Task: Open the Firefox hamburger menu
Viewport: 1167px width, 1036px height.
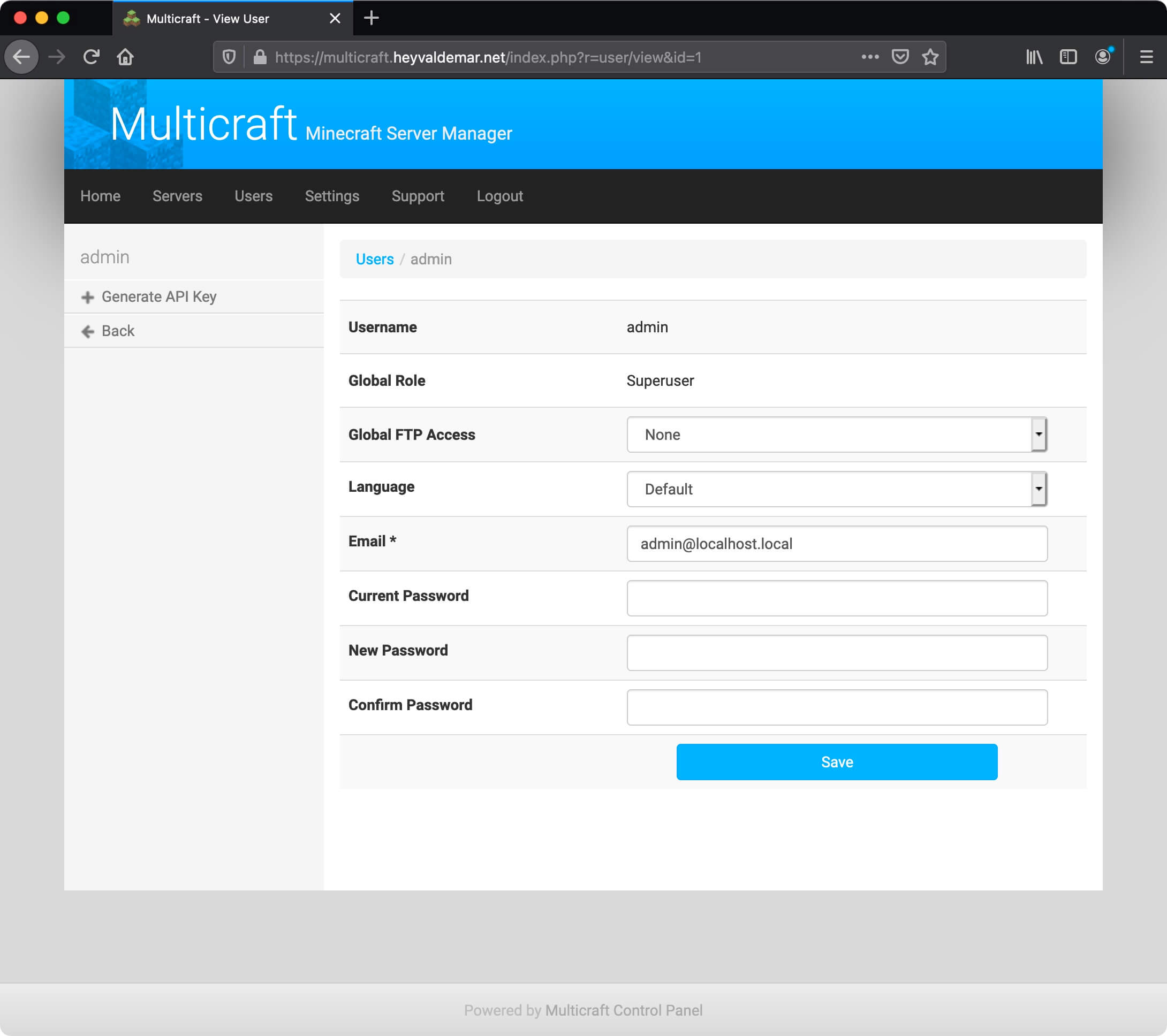Action: point(1146,57)
